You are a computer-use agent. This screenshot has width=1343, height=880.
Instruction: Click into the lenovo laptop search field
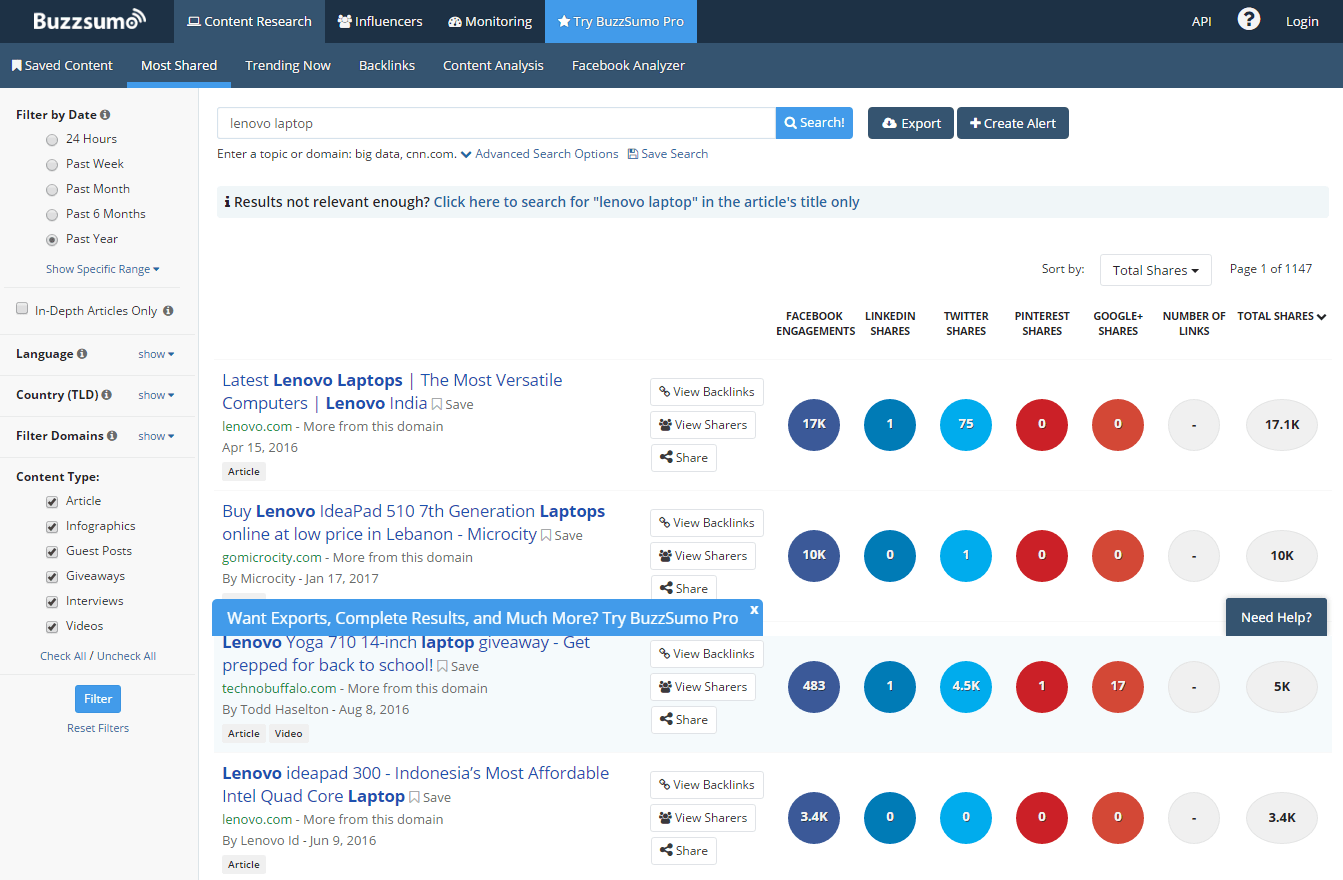[x=496, y=123]
